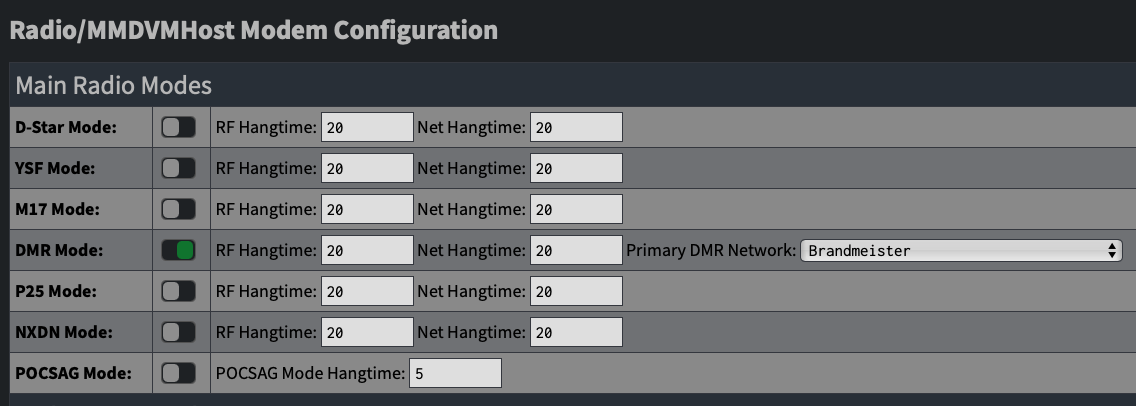Select the POCSAG Mode Hangtime input
The height and width of the screenshot is (406, 1136).
pyautogui.click(x=455, y=373)
